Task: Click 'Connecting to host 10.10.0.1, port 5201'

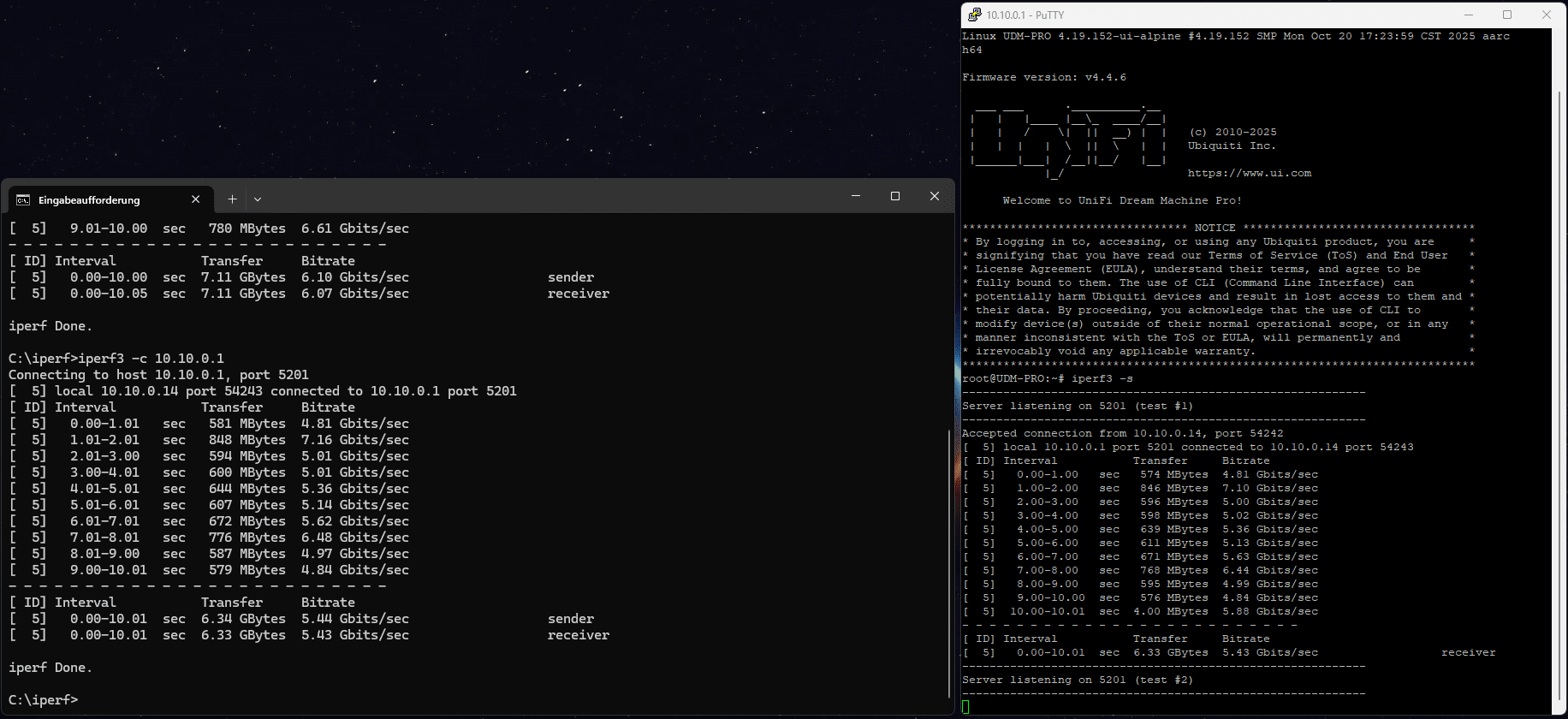Action: click(x=158, y=375)
